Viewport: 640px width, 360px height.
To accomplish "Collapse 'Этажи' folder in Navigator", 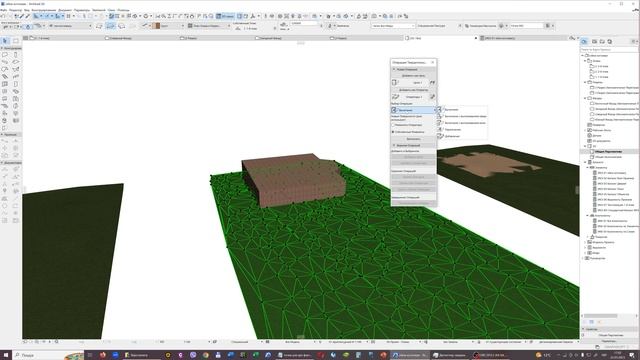I will coord(585,61).
